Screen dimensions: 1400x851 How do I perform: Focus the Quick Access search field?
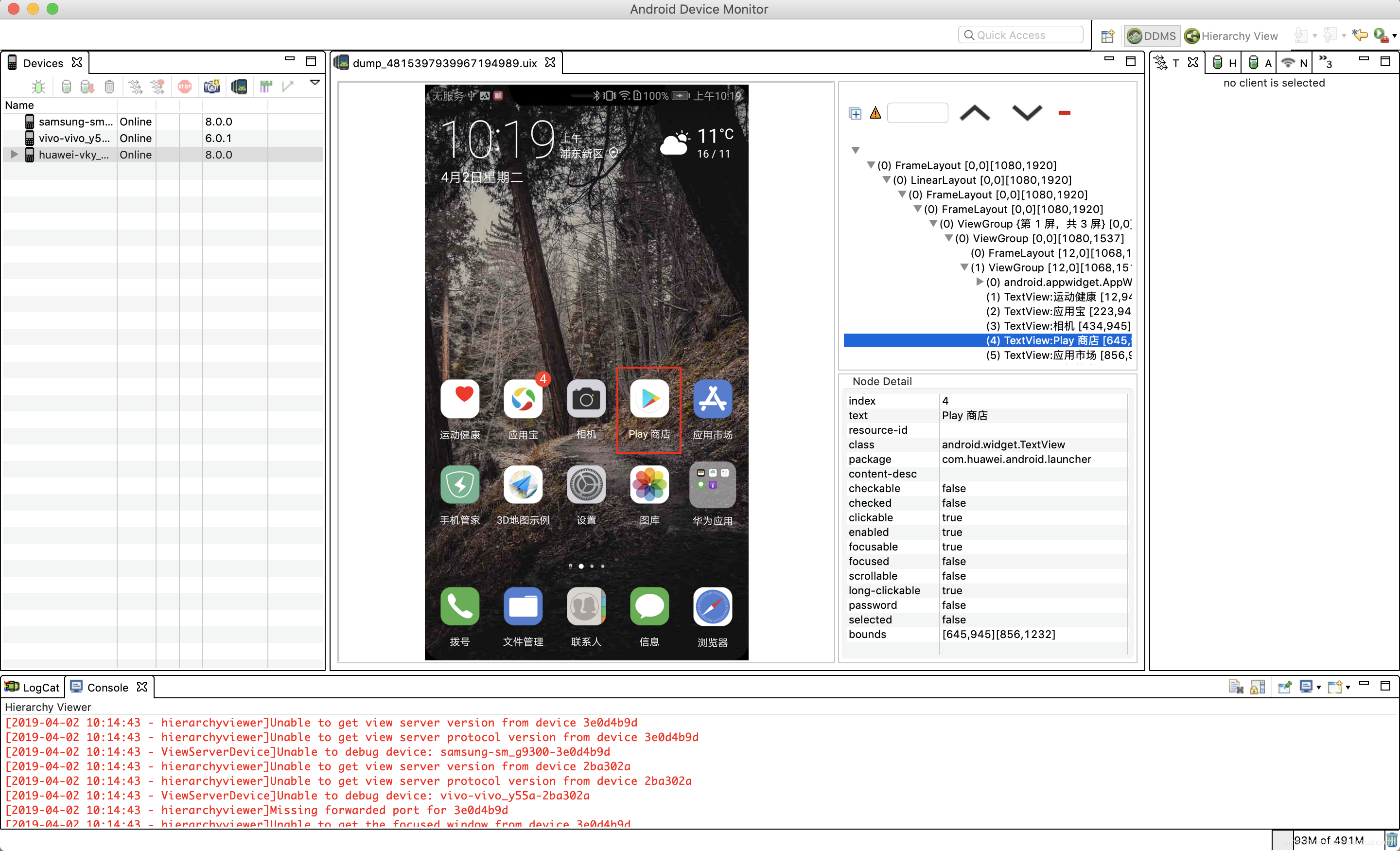point(1020,35)
